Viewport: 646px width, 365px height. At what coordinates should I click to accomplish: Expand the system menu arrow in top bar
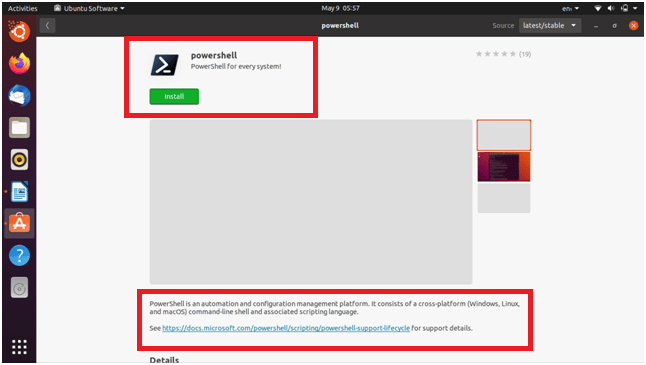635,8
